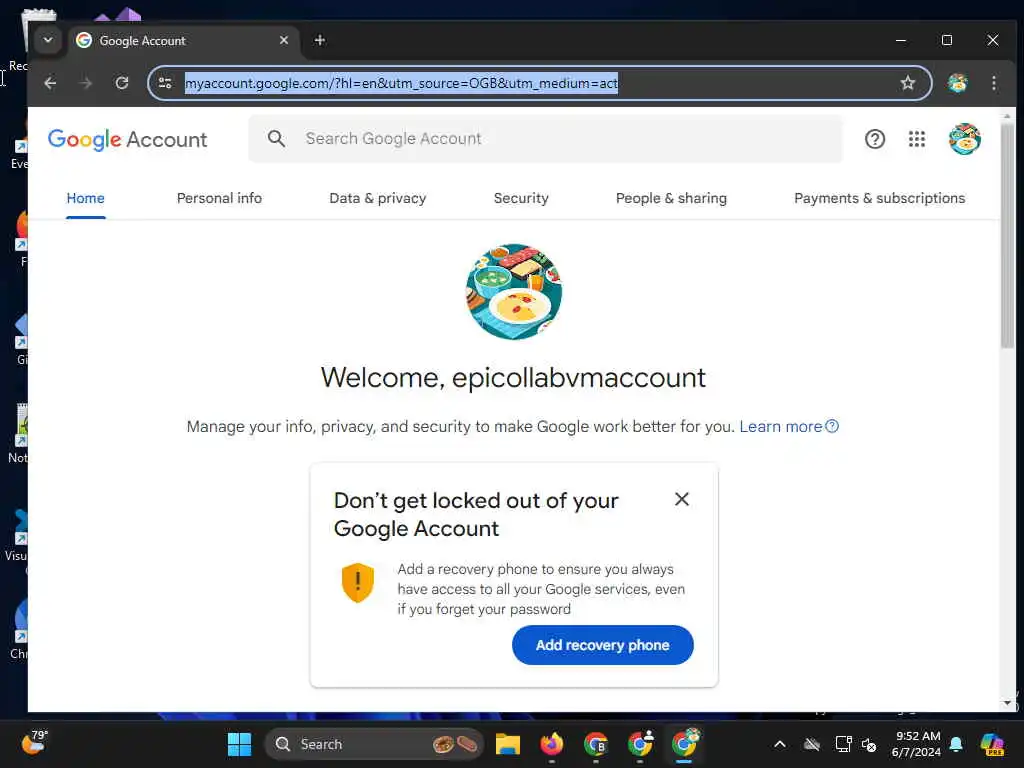Click the magnifier icon in account search
This screenshot has height=768, width=1024.
pos(276,138)
